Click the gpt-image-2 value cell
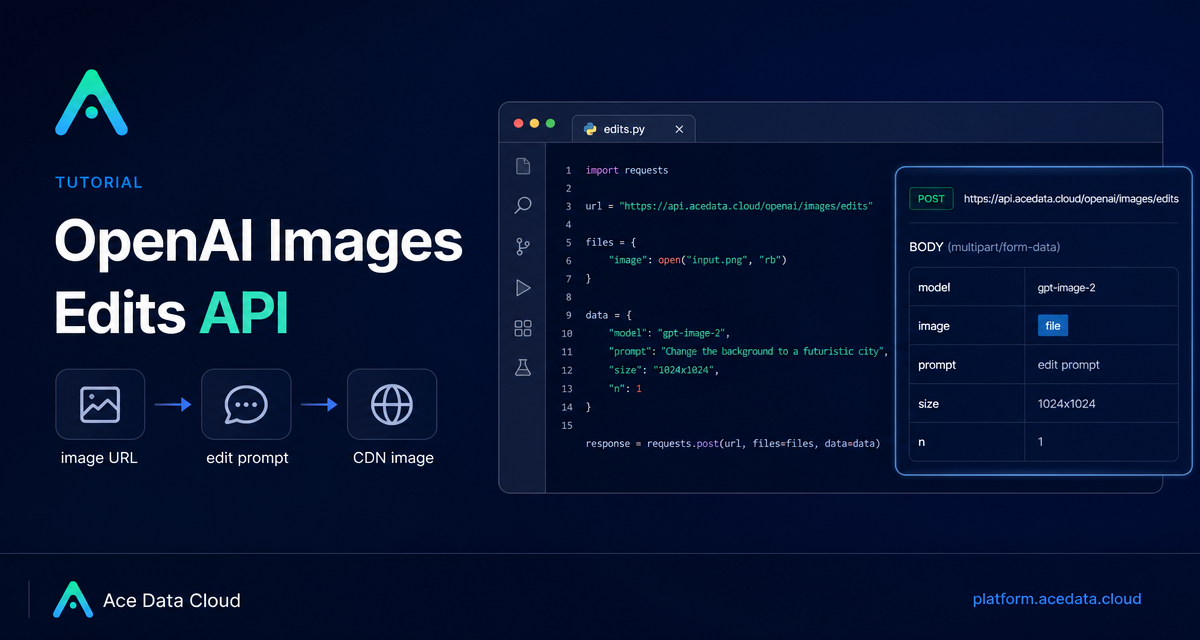This screenshot has width=1200, height=640. tap(1101, 287)
